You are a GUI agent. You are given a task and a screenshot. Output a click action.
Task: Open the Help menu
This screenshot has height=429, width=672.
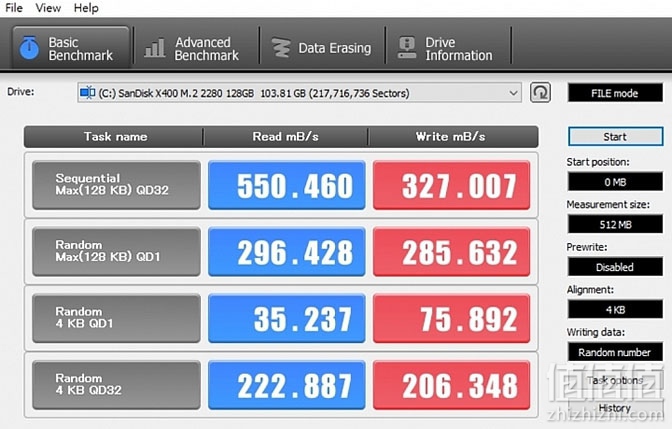pyautogui.click(x=86, y=8)
